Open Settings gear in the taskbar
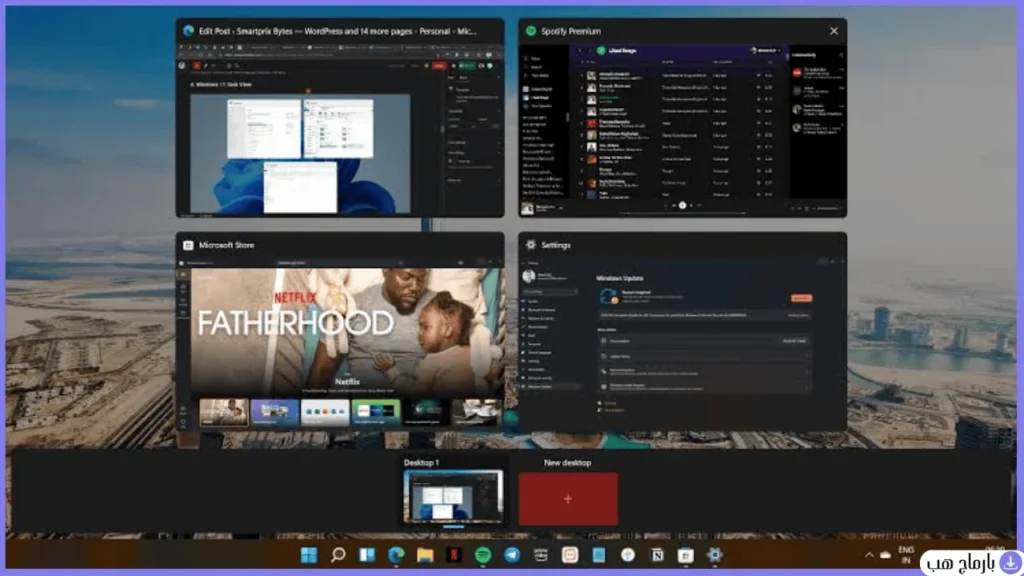The image size is (1024, 576). coord(714,555)
